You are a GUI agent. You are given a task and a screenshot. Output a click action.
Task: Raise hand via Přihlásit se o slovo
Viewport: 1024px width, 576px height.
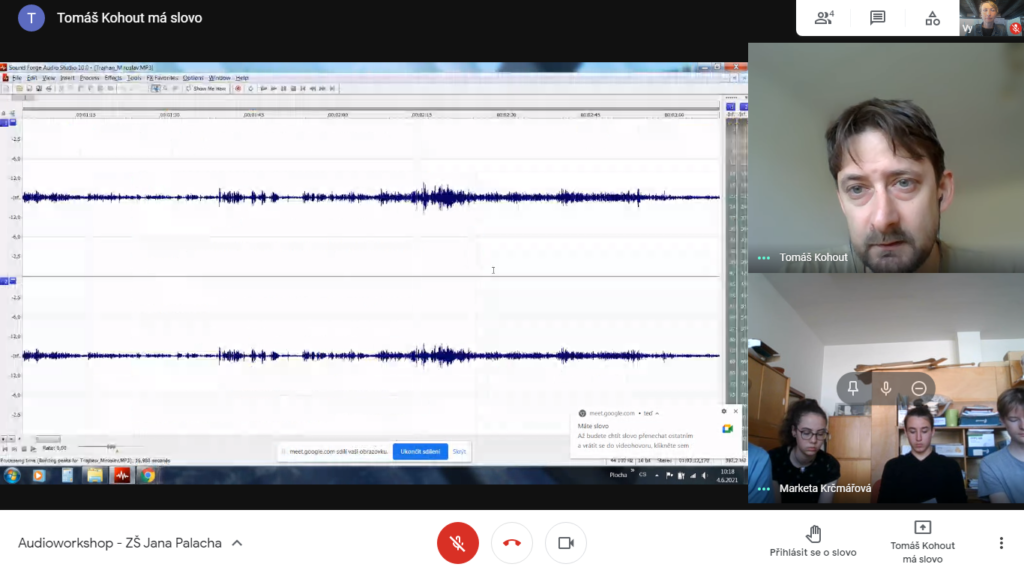pos(812,541)
